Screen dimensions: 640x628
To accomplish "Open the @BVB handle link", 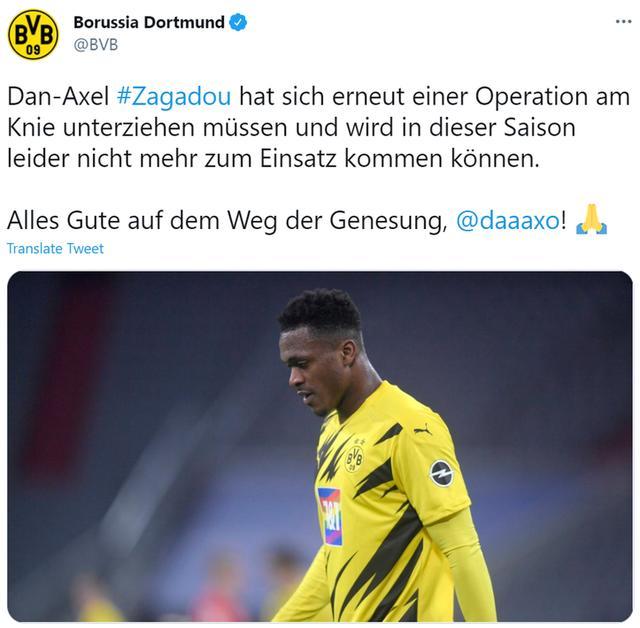I will (96, 44).
